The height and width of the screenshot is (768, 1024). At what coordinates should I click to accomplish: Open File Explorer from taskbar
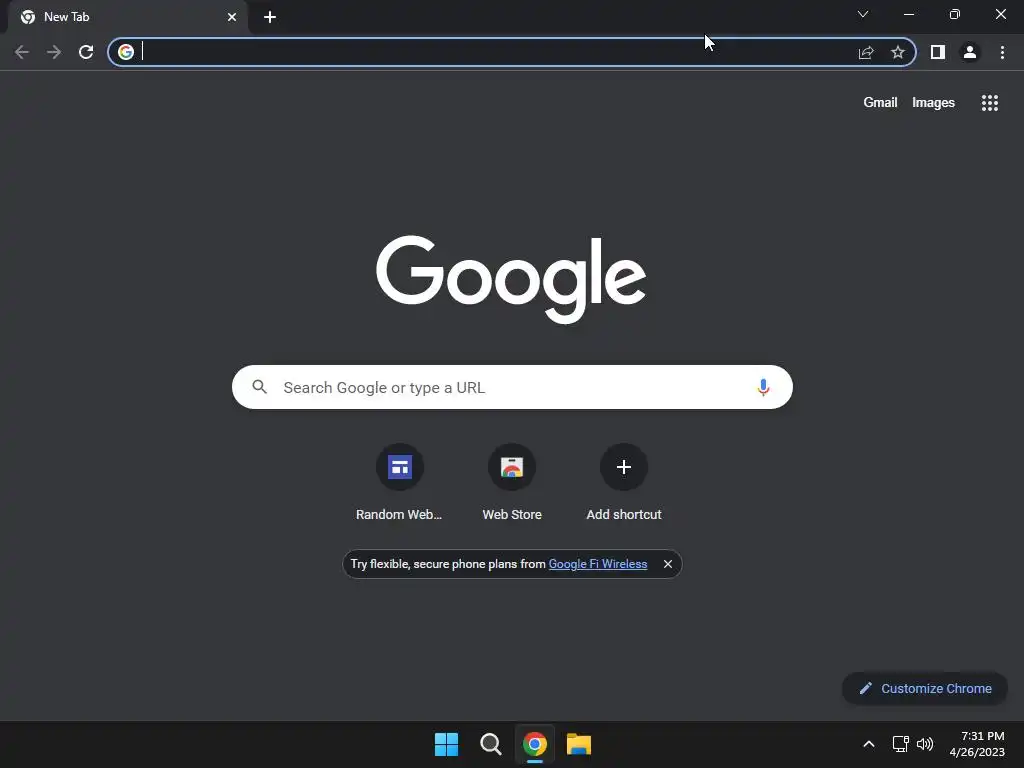pos(579,744)
